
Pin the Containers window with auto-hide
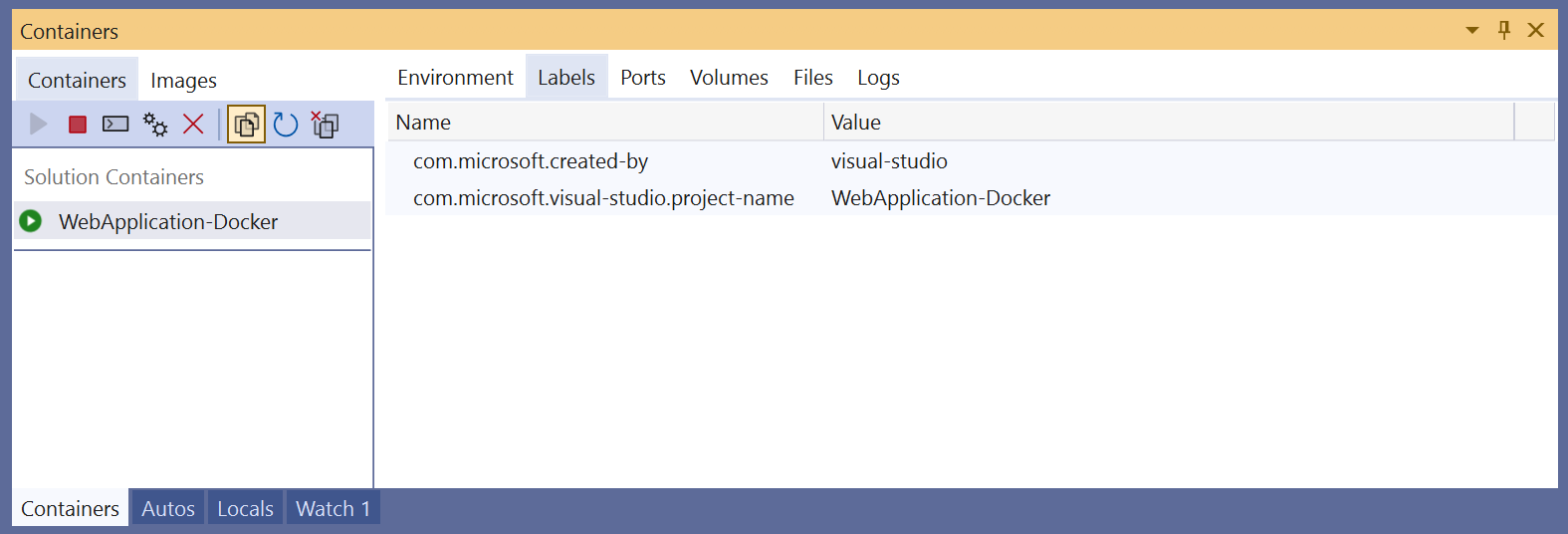click(x=1504, y=31)
